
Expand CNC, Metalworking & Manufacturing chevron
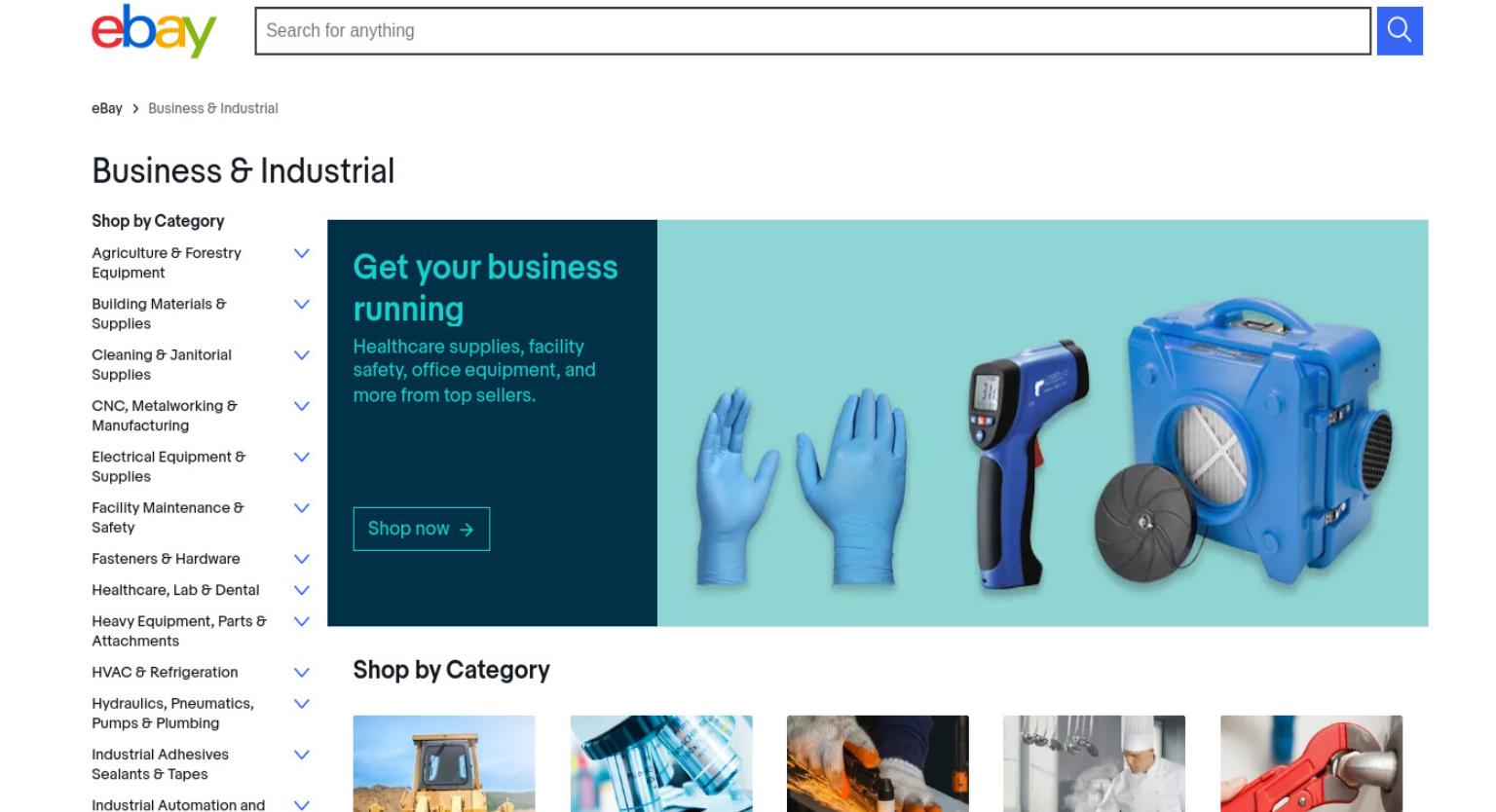[x=302, y=406]
